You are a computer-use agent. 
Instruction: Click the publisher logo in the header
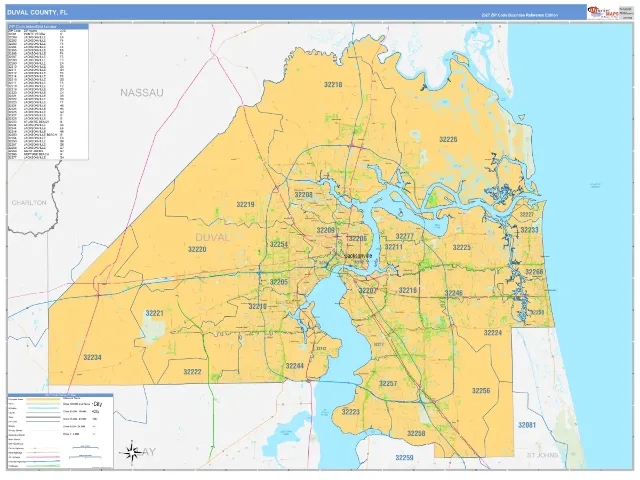[x=603, y=12]
